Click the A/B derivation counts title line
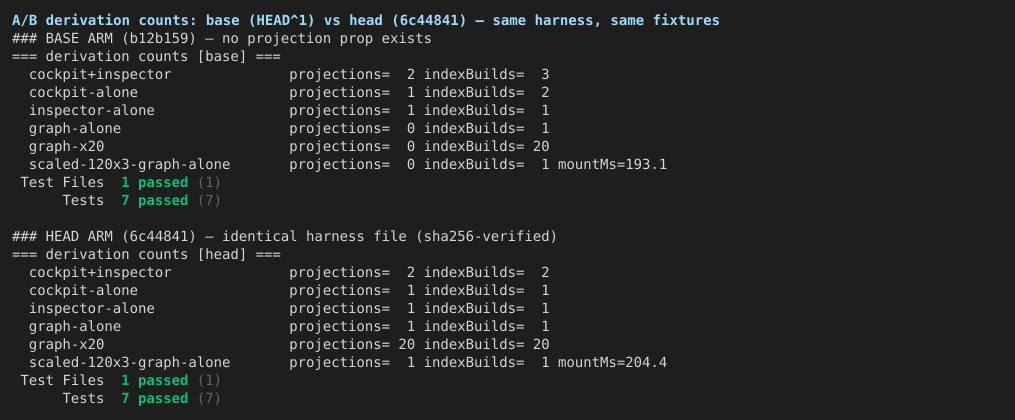The height and width of the screenshot is (420, 1015). [366, 21]
